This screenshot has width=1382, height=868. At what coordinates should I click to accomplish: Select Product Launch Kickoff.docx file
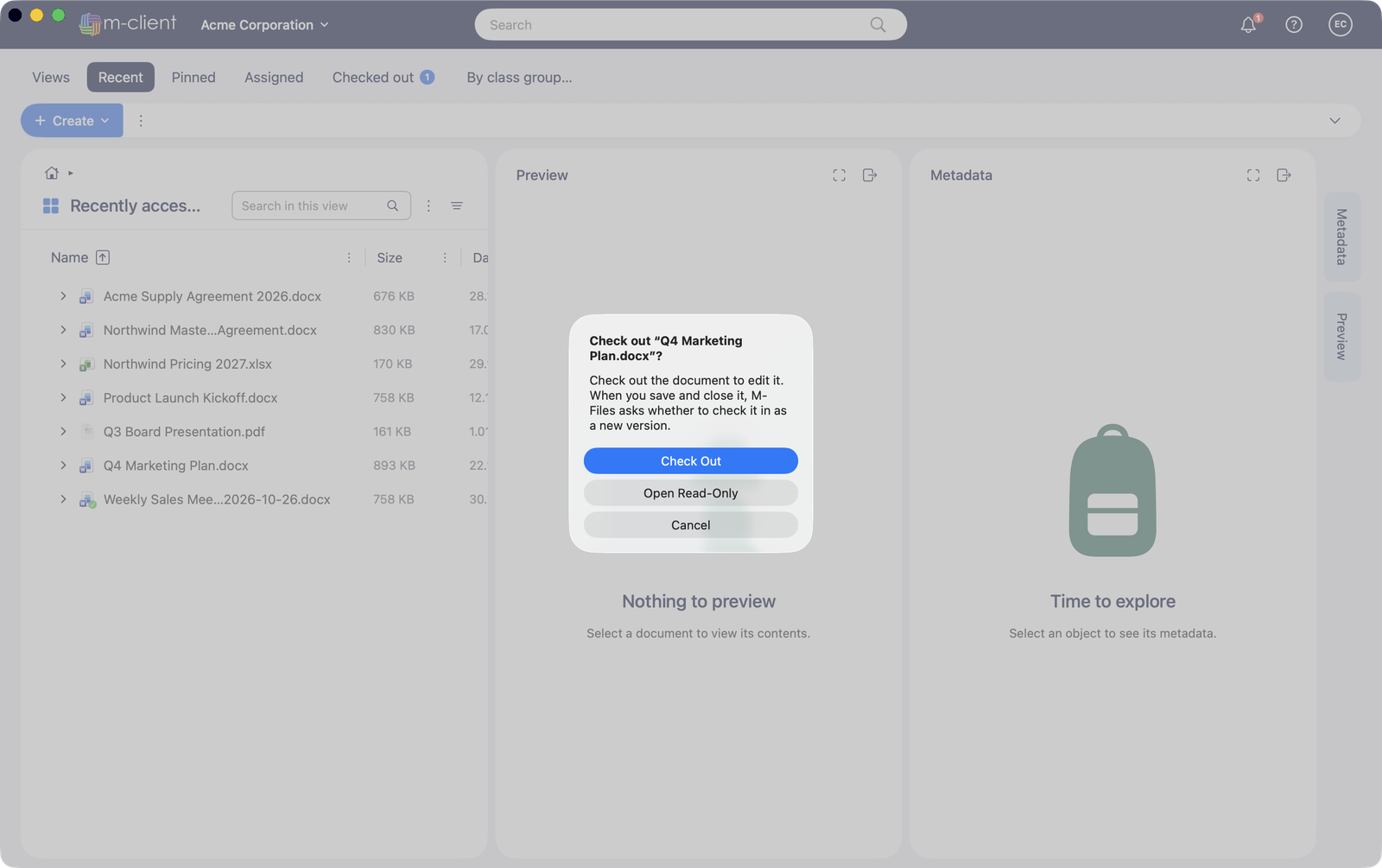(191, 398)
